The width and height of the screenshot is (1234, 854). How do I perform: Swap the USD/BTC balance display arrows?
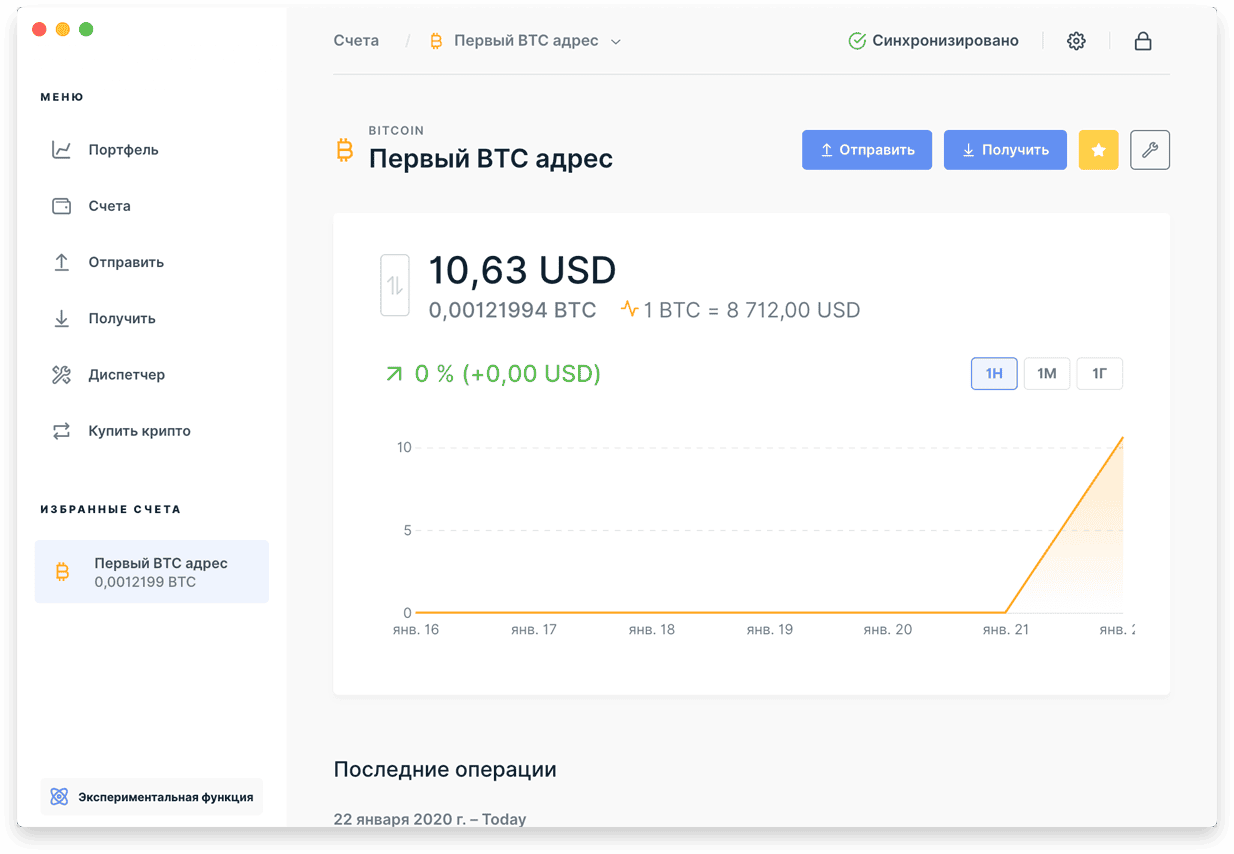(395, 286)
